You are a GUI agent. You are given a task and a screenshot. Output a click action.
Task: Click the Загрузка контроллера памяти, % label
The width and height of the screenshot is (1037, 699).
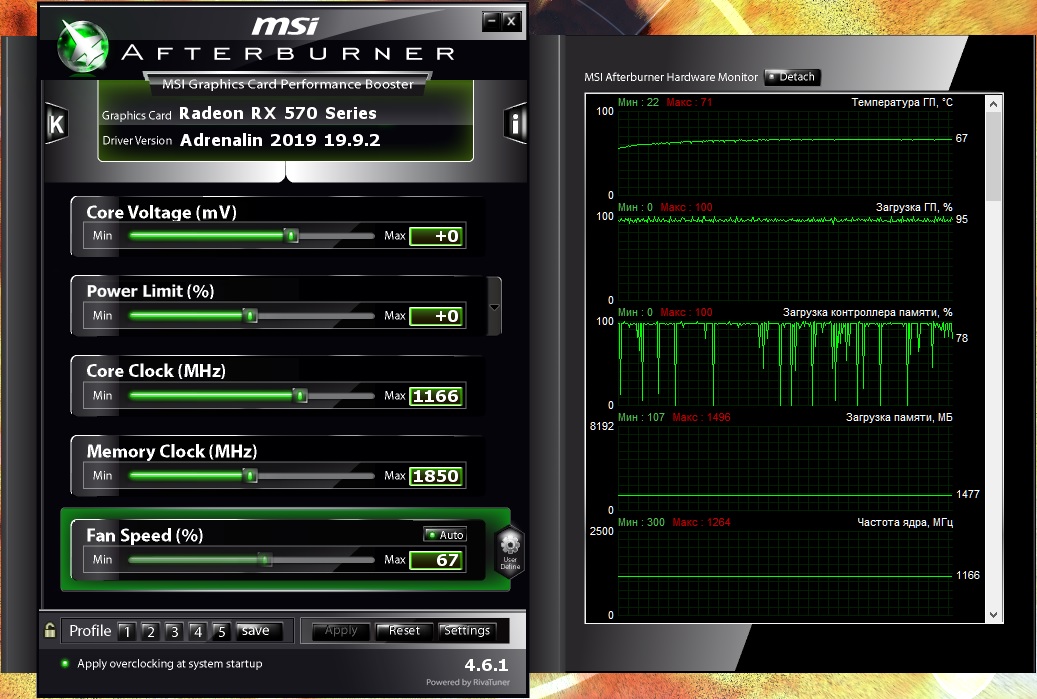coord(868,312)
